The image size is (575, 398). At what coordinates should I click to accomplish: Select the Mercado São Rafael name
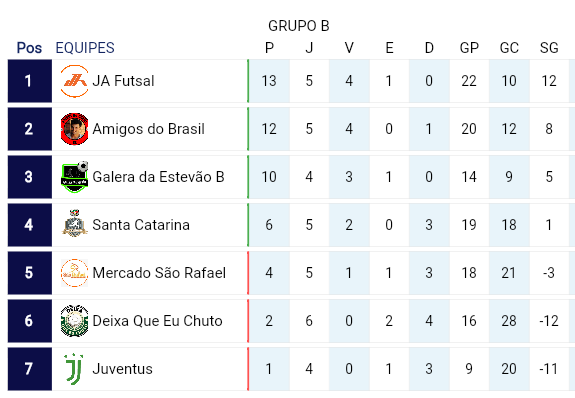click(x=159, y=273)
